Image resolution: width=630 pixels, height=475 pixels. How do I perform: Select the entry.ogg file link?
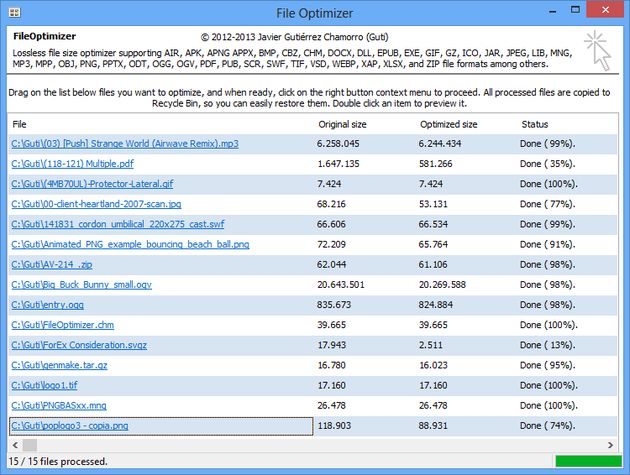47,305
